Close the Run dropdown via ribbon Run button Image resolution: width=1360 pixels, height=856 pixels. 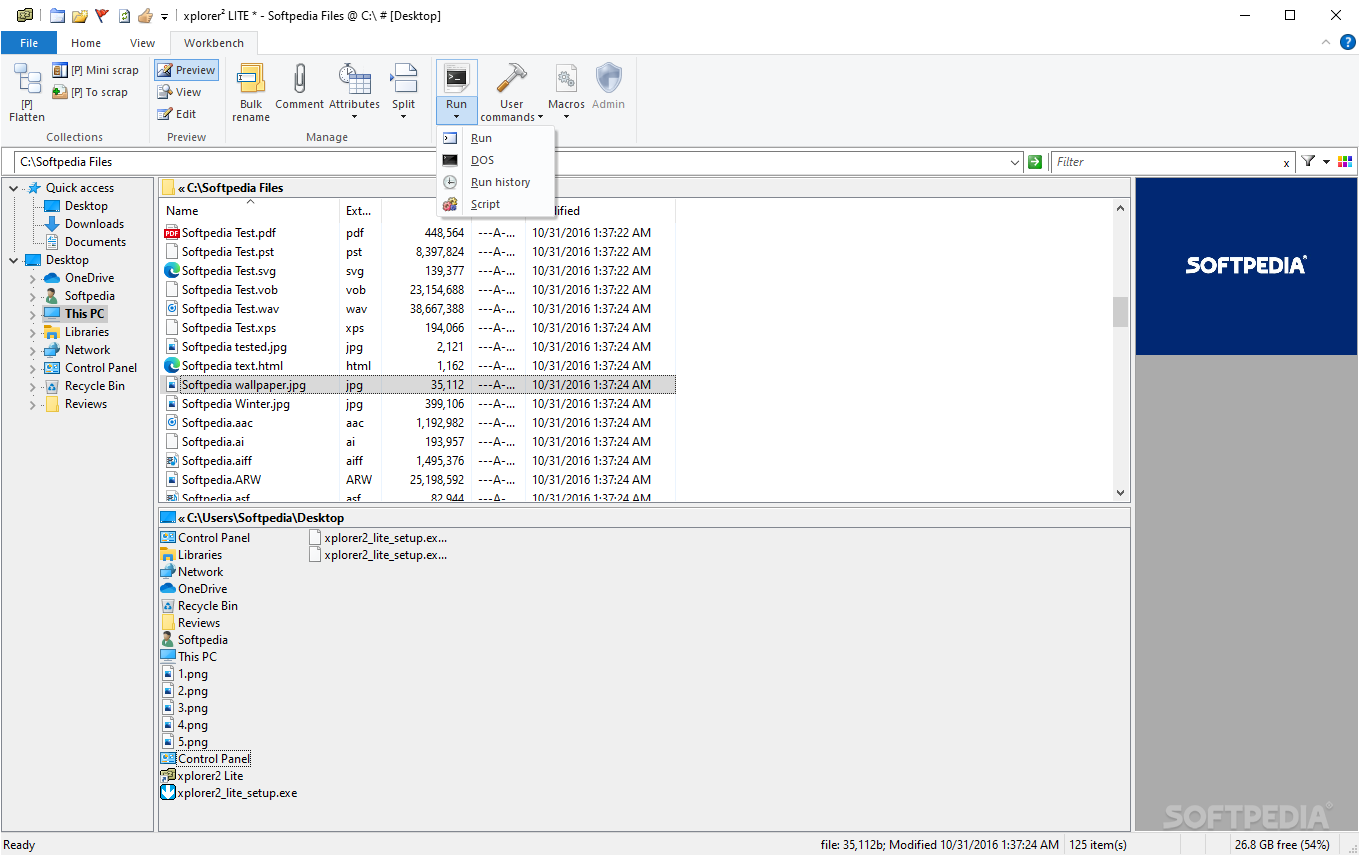456,92
